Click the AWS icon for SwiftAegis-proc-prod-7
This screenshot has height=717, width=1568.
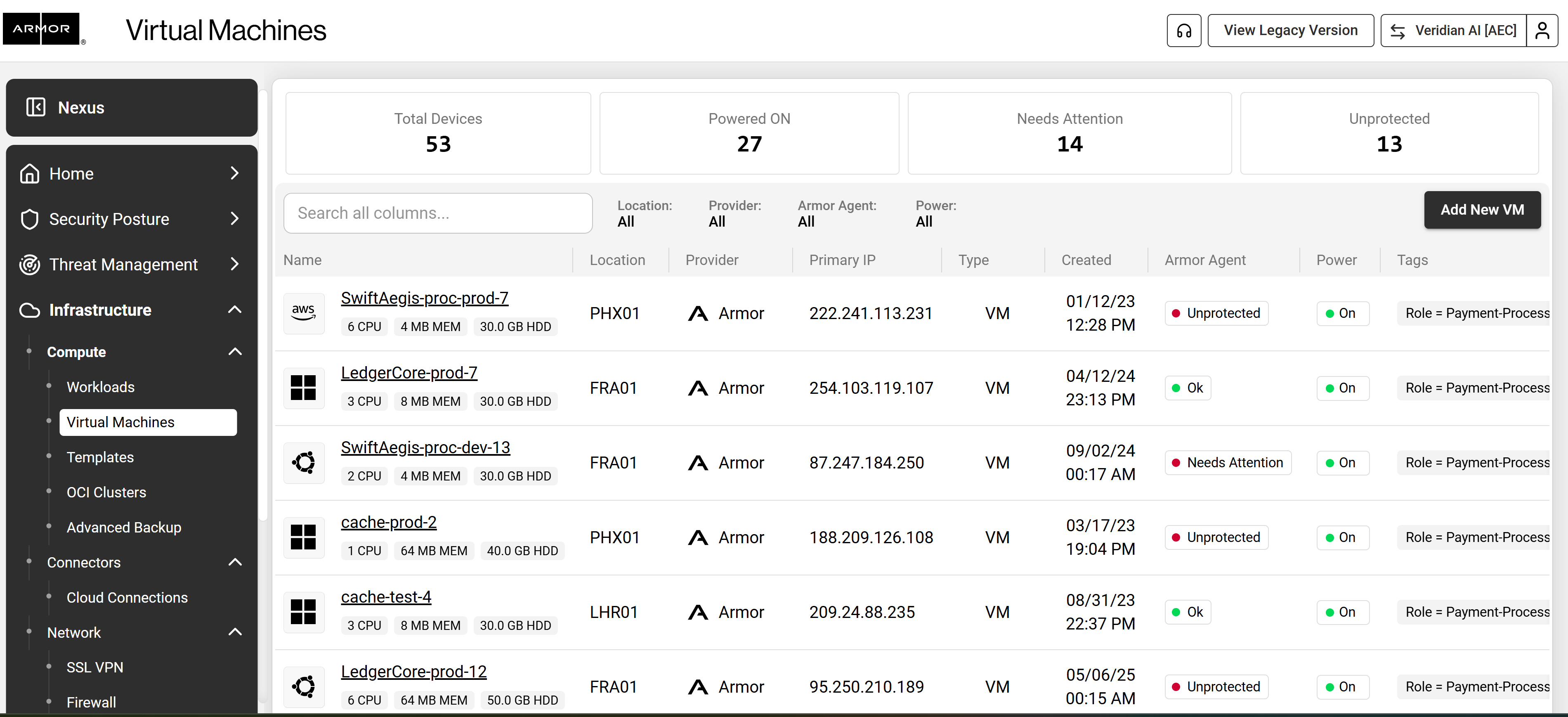pos(303,313)
